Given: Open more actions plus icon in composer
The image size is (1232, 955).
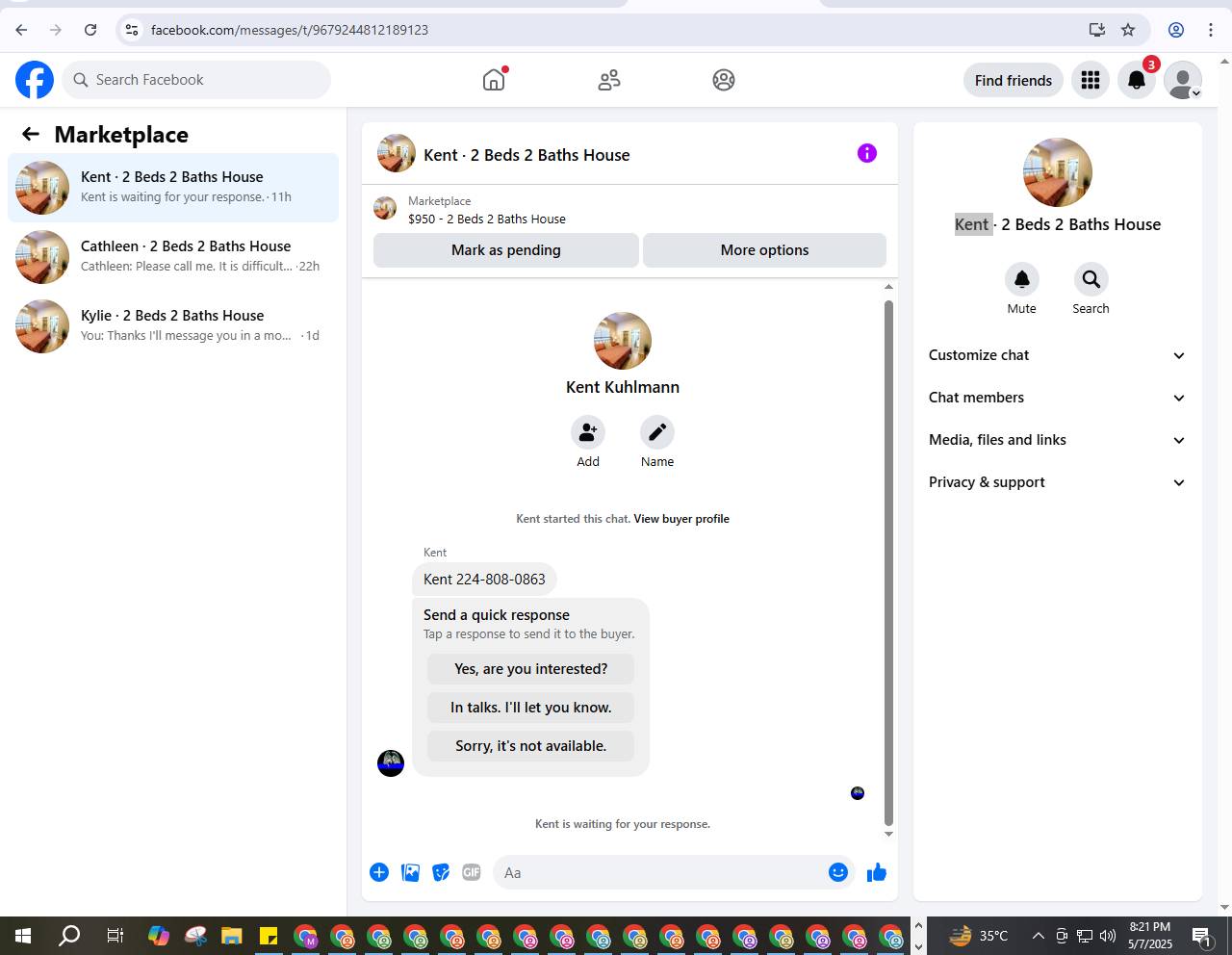Looking at the screenshot, I should 379,872.
